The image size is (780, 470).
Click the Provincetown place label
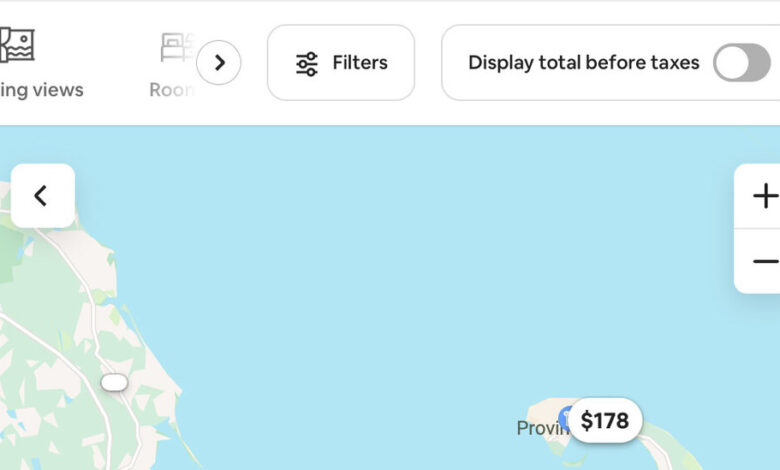(x=541, y=428)
